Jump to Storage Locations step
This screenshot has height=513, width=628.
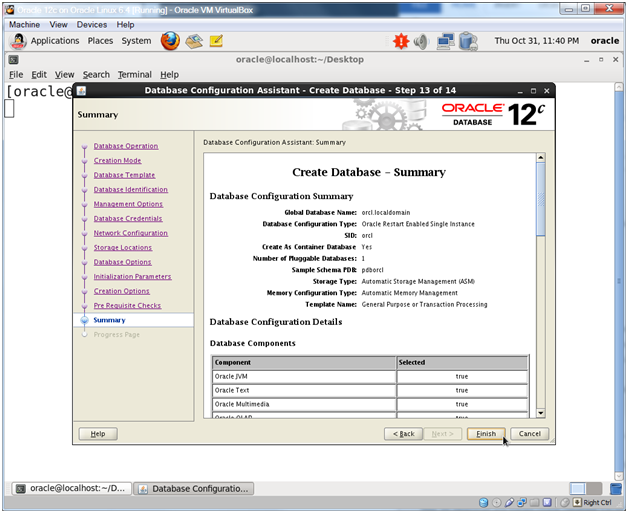click(123, 247)
